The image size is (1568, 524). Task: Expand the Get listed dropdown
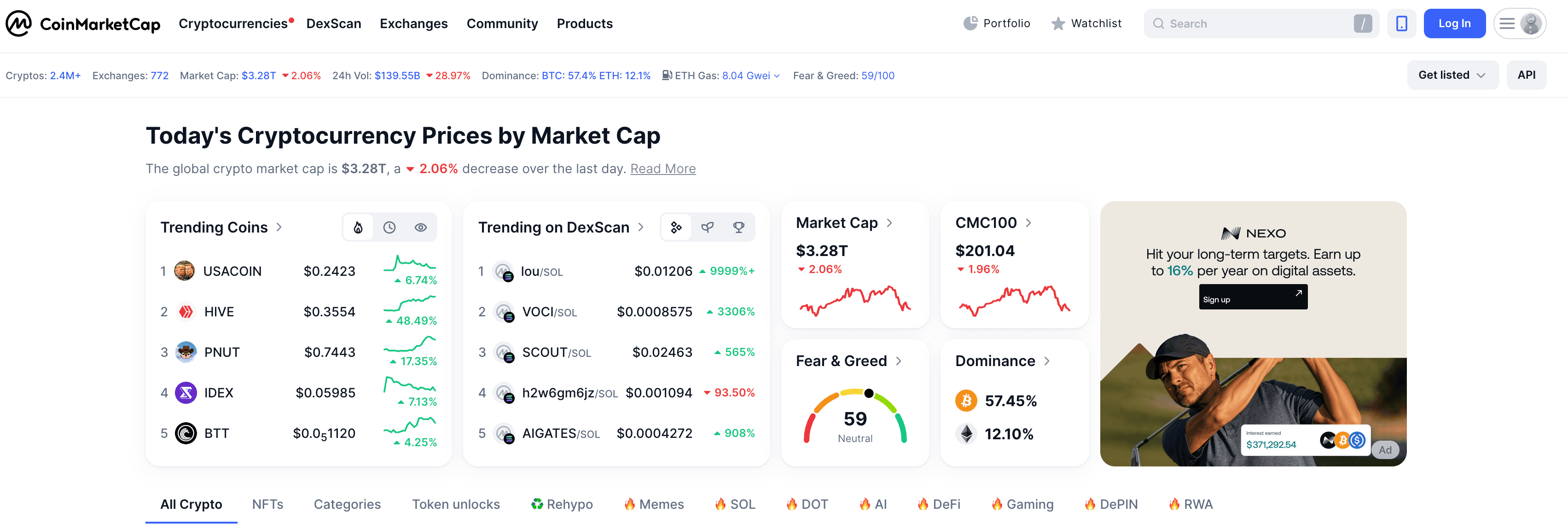click(x=1452, y=75)
